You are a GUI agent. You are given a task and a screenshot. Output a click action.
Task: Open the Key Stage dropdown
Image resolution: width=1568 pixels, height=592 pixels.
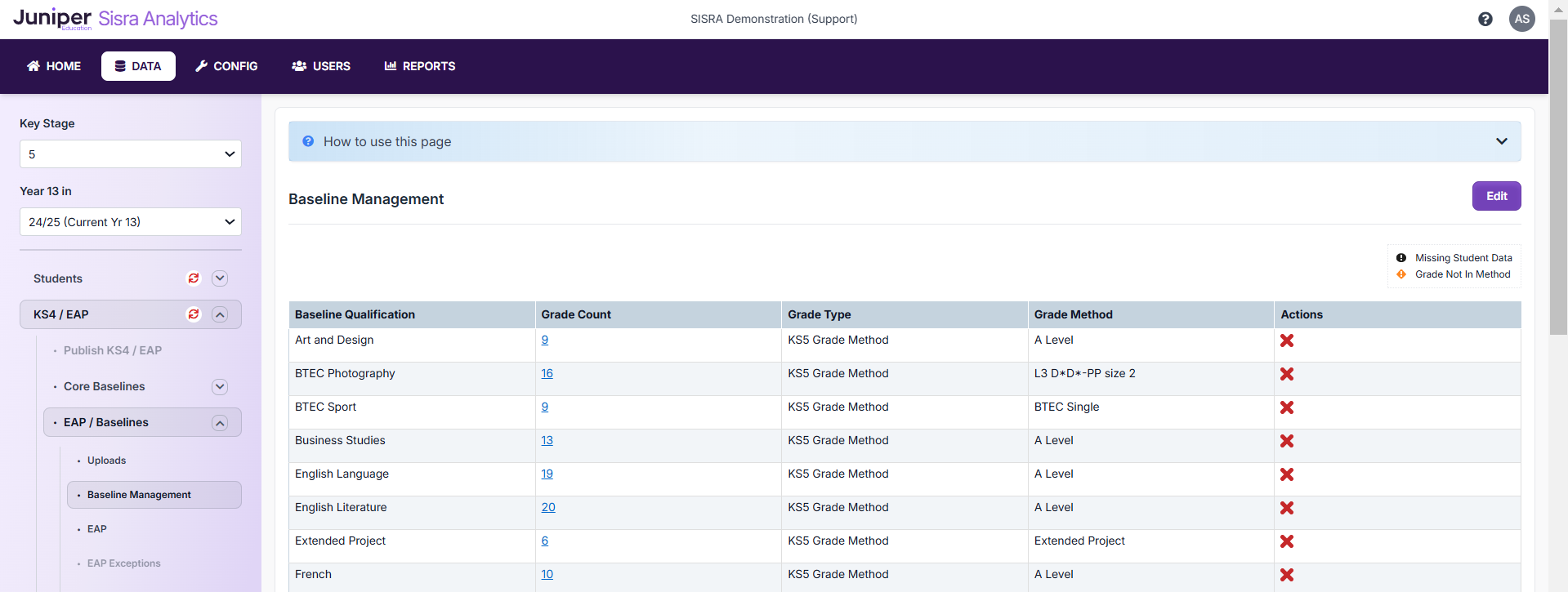pos(131,154)
